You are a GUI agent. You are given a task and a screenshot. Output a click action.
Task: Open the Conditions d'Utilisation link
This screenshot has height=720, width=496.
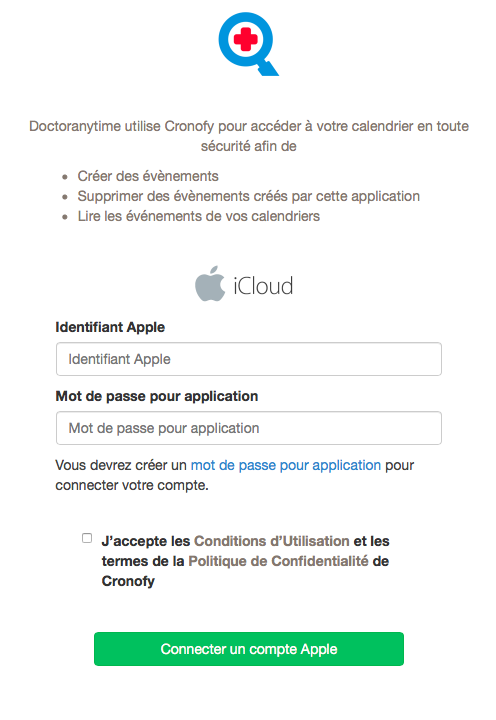(x=272, y=541)
